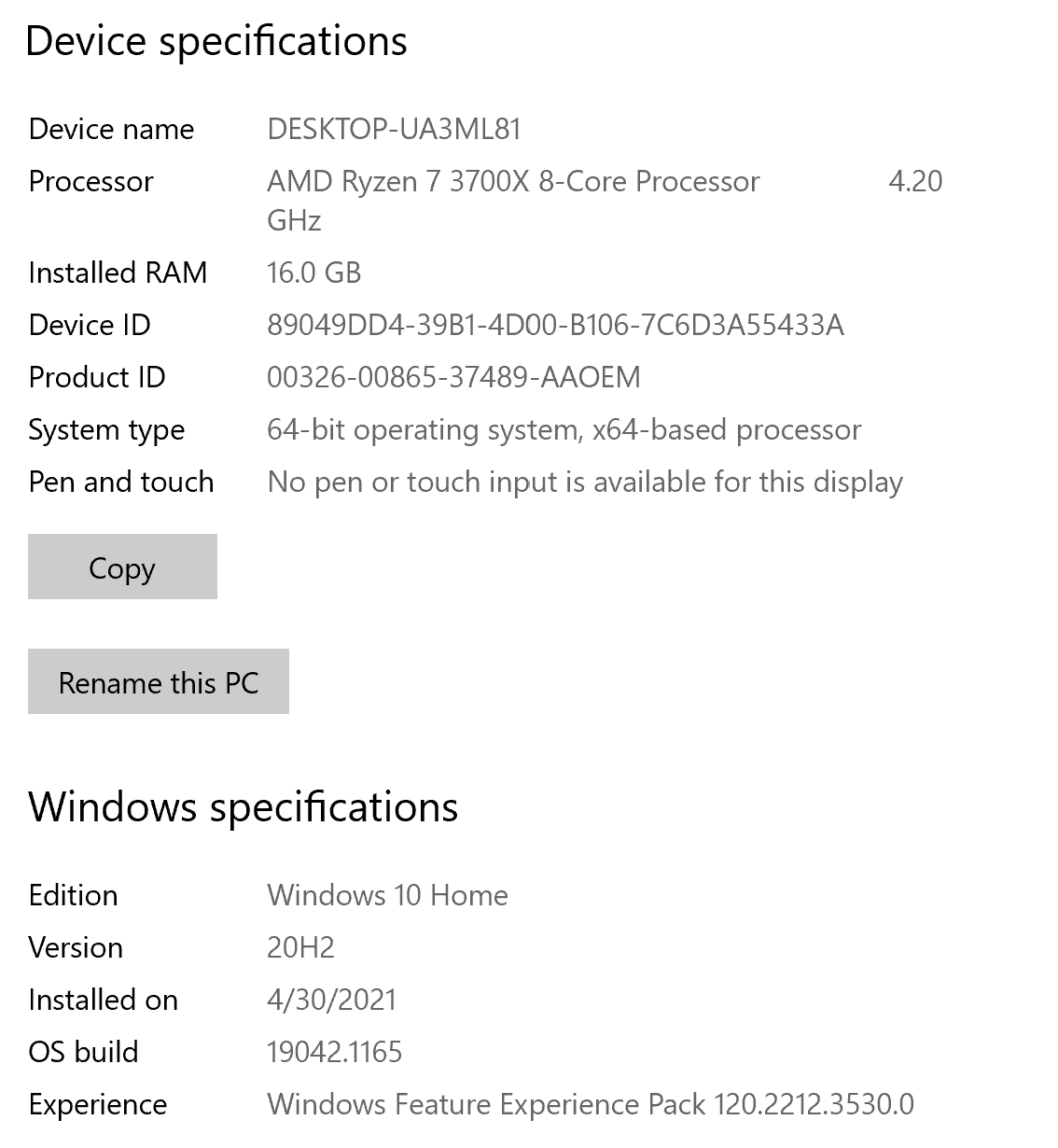The width and height of the screenshot is (1058, 1148).
Task: Click the Version 20H2 value
Action: click(x=300, y=947)
